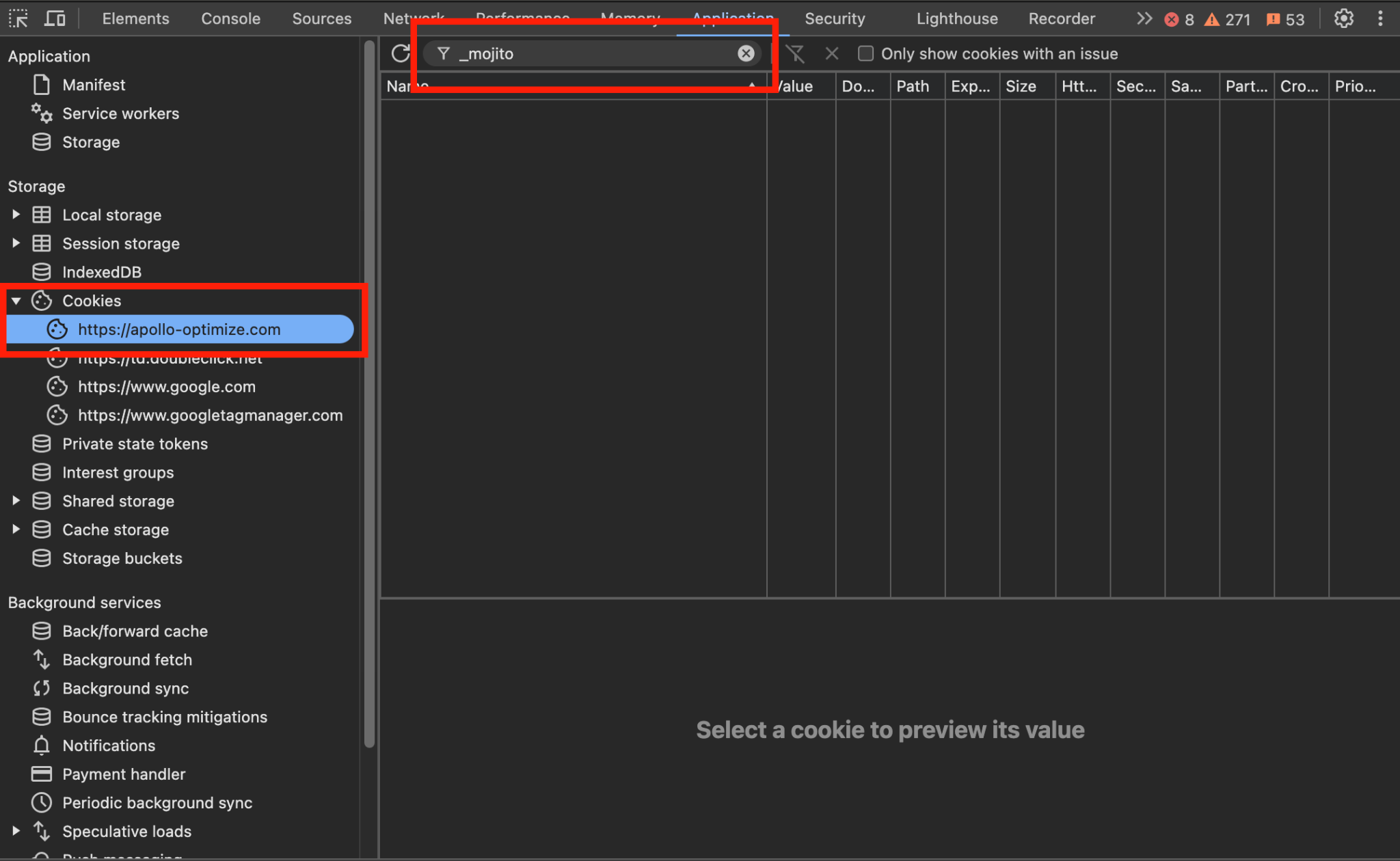Collapse the Cookies section
The width and height of the screenshot is (1400, 861).
16,301
